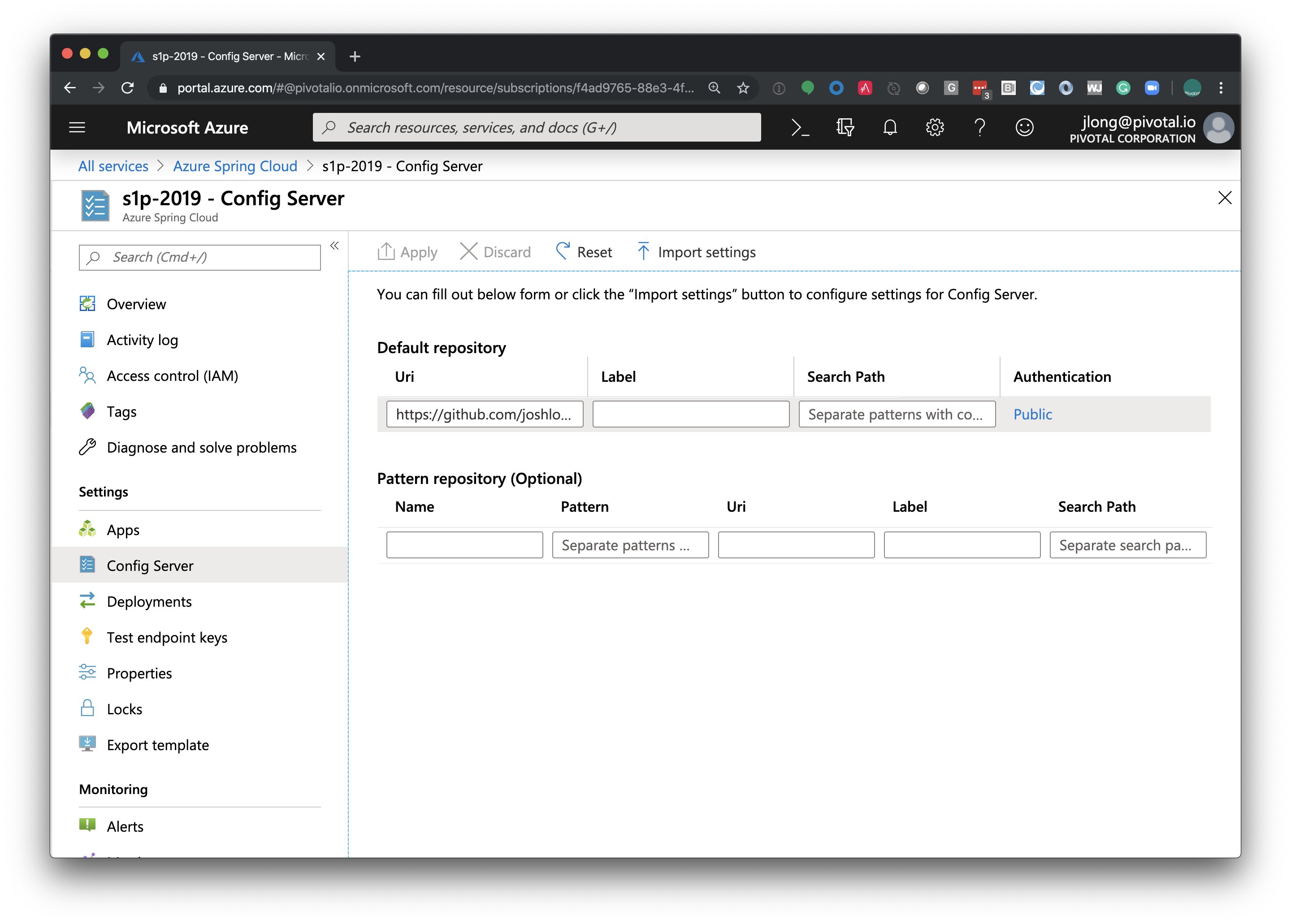
Task: Open the notifications bell
Action: pyautogui.click(x=890, y=127)
